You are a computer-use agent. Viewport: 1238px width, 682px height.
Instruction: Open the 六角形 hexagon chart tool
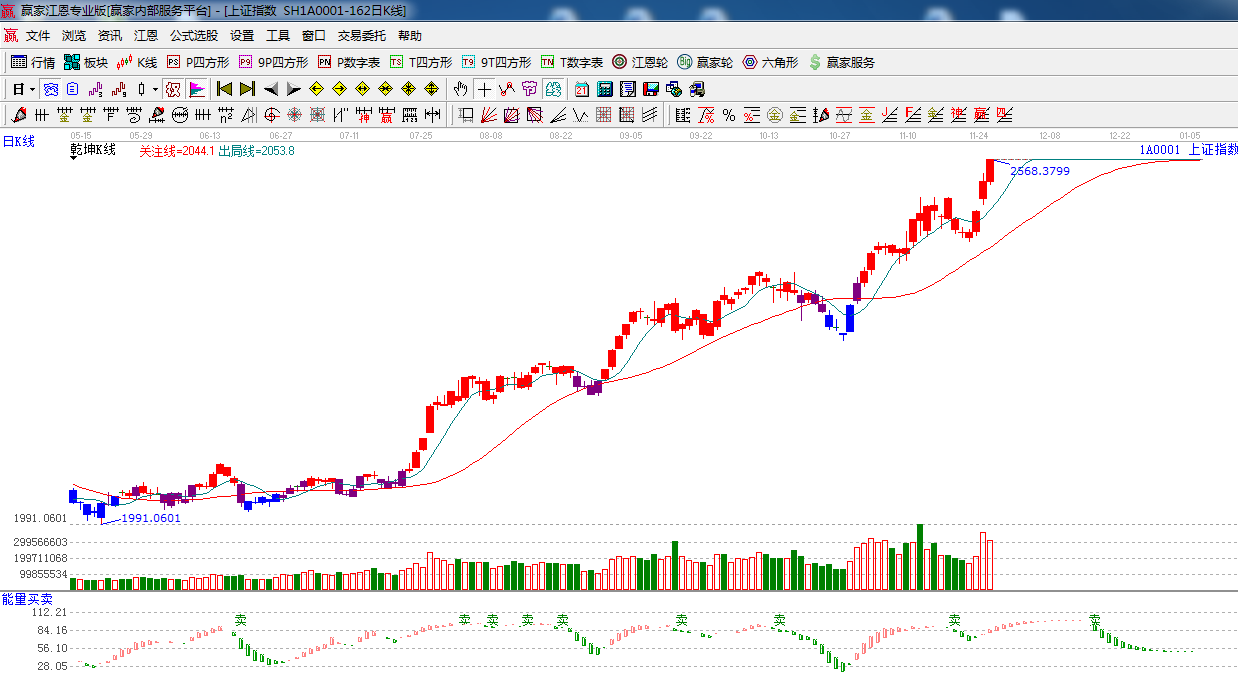tap(770, 62)
